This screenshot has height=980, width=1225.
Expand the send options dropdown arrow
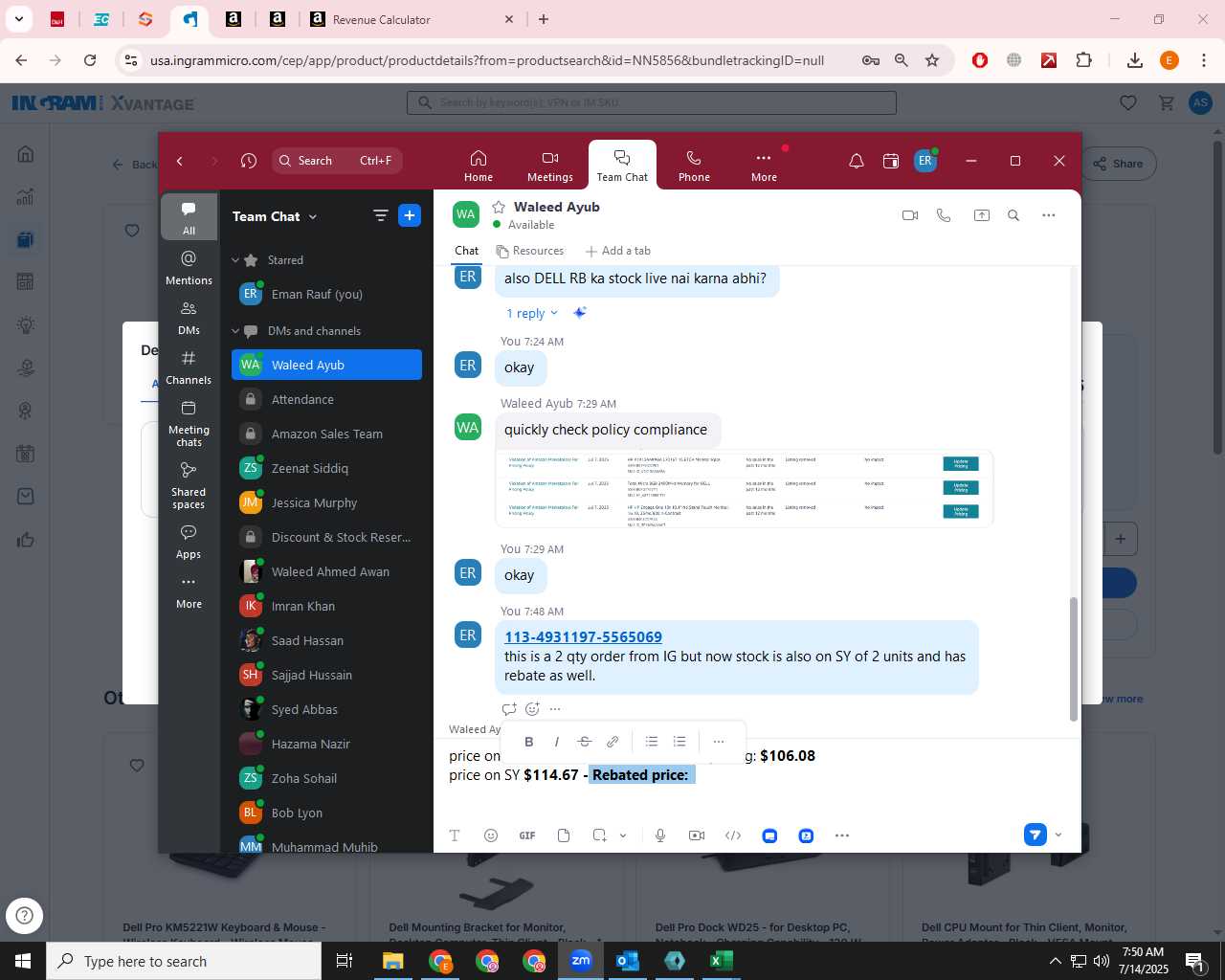[1058, 835]
